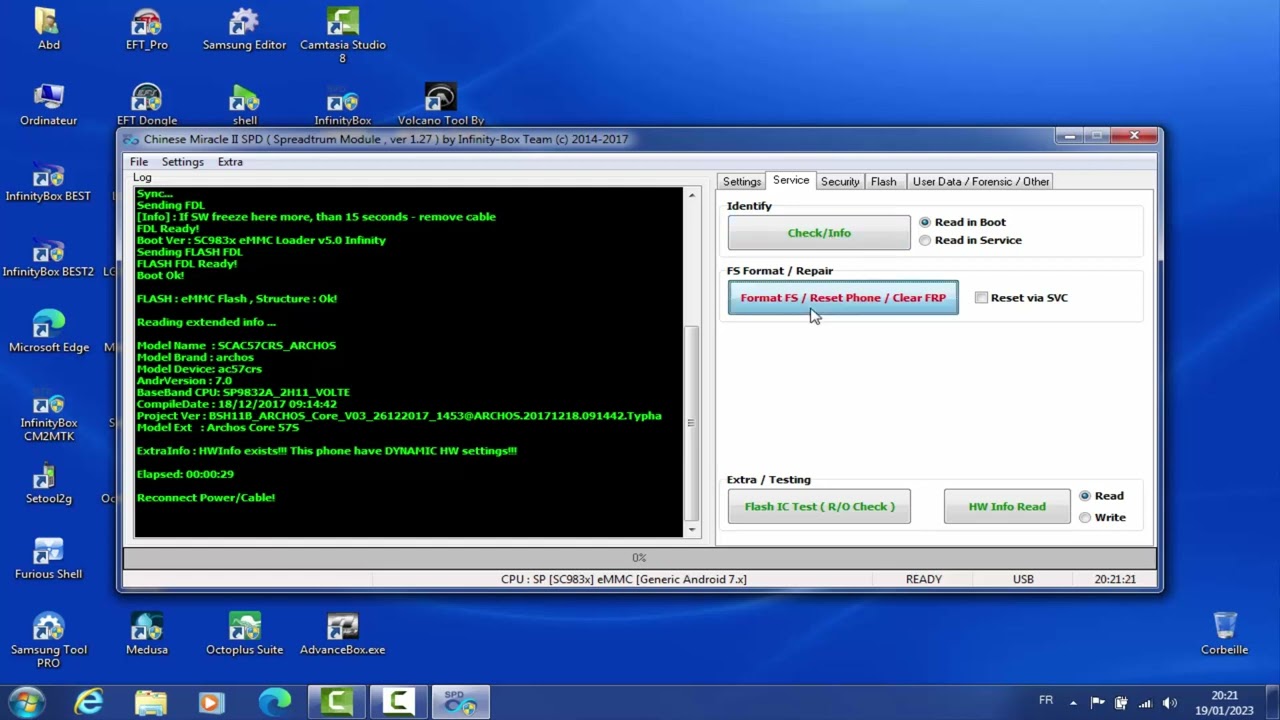The width and height of the screenshot is (1280, 720).
Task: Open Camtasia Studio 8 desktop shortcut
Action: point(343,35)
